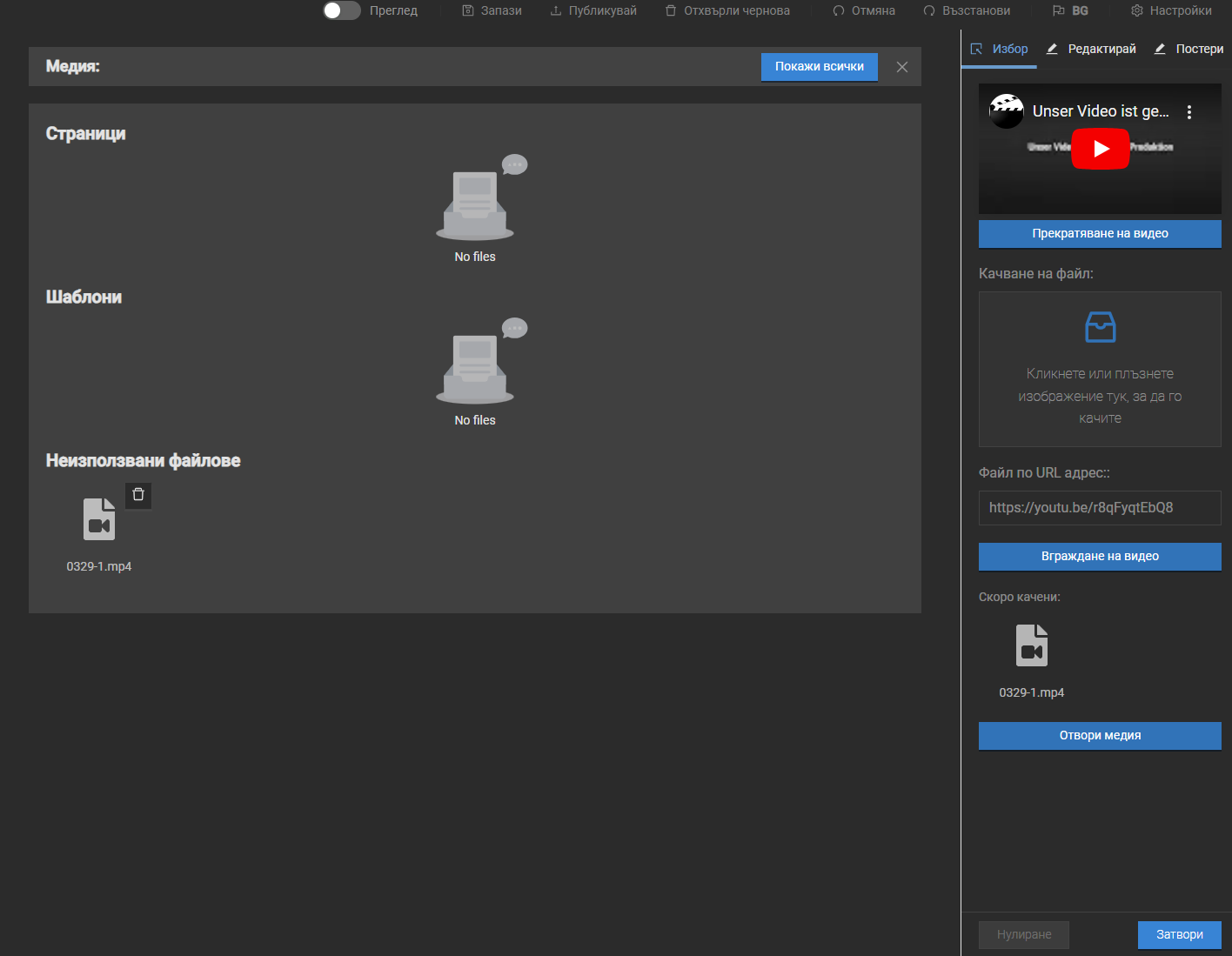Click the Отмяна undo icon
1232x956 pixels.
pos(839,10)
